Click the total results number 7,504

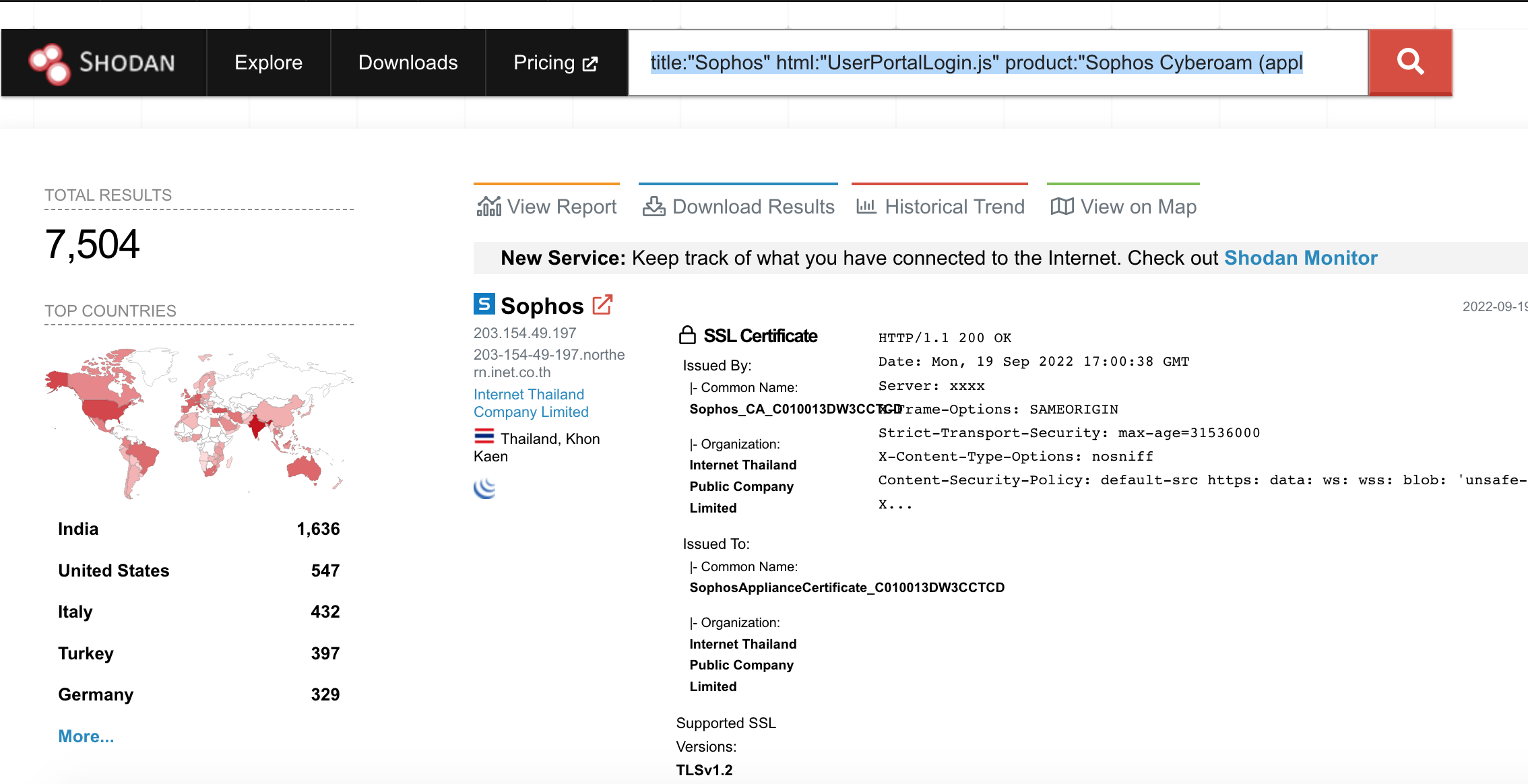coord(92,244)
